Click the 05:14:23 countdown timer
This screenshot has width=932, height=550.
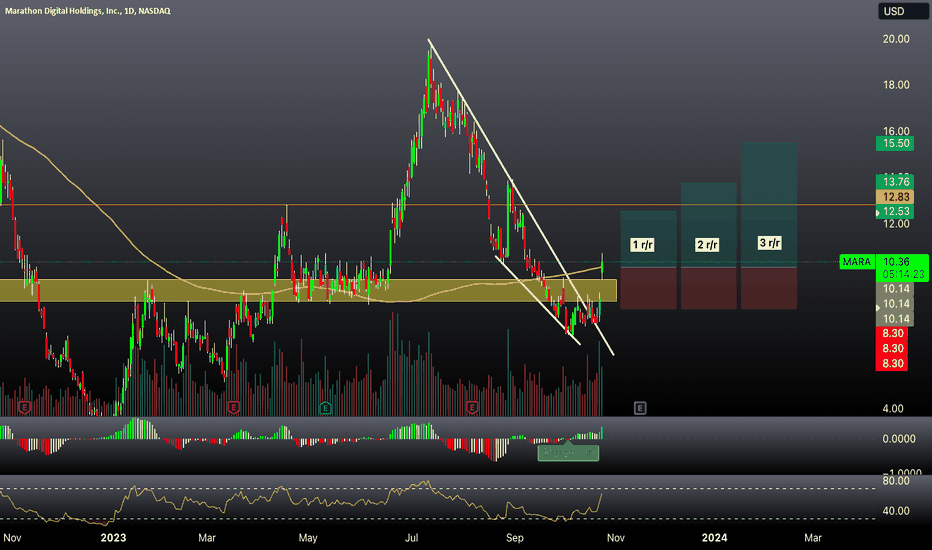pyautogui.click(x=903, y=275)
